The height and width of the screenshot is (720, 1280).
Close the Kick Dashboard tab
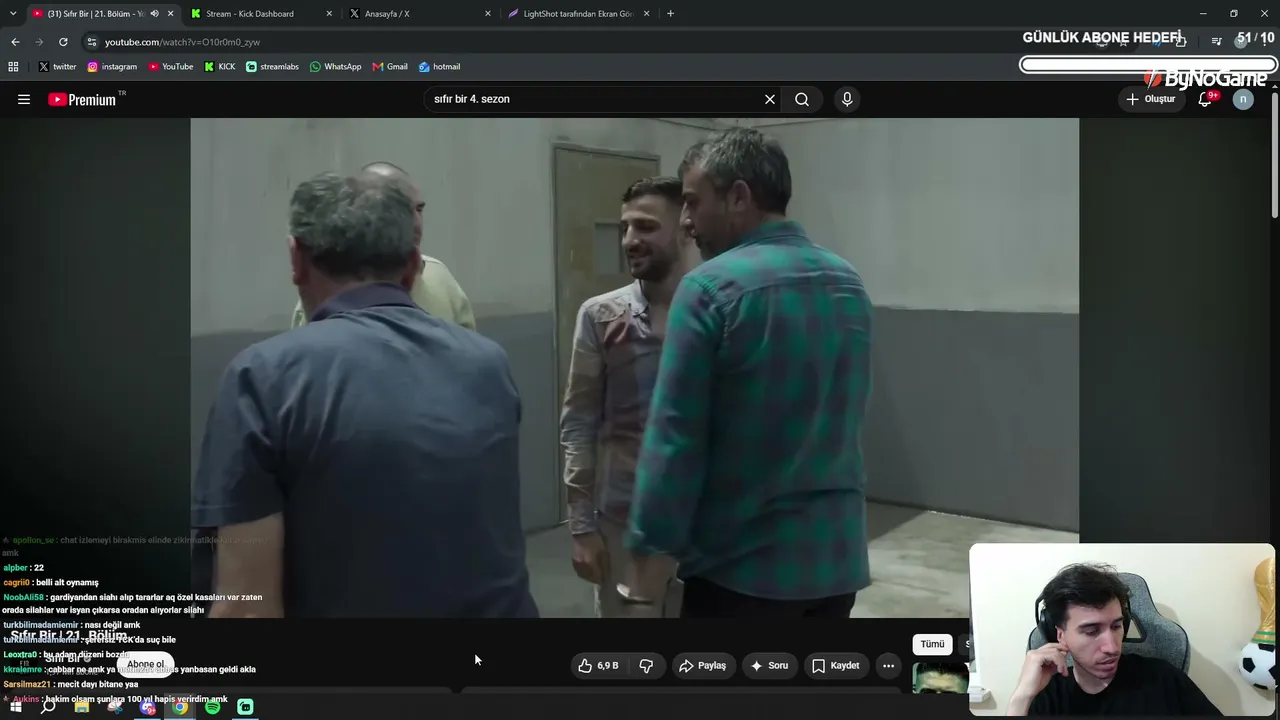(x=329, y=14)
